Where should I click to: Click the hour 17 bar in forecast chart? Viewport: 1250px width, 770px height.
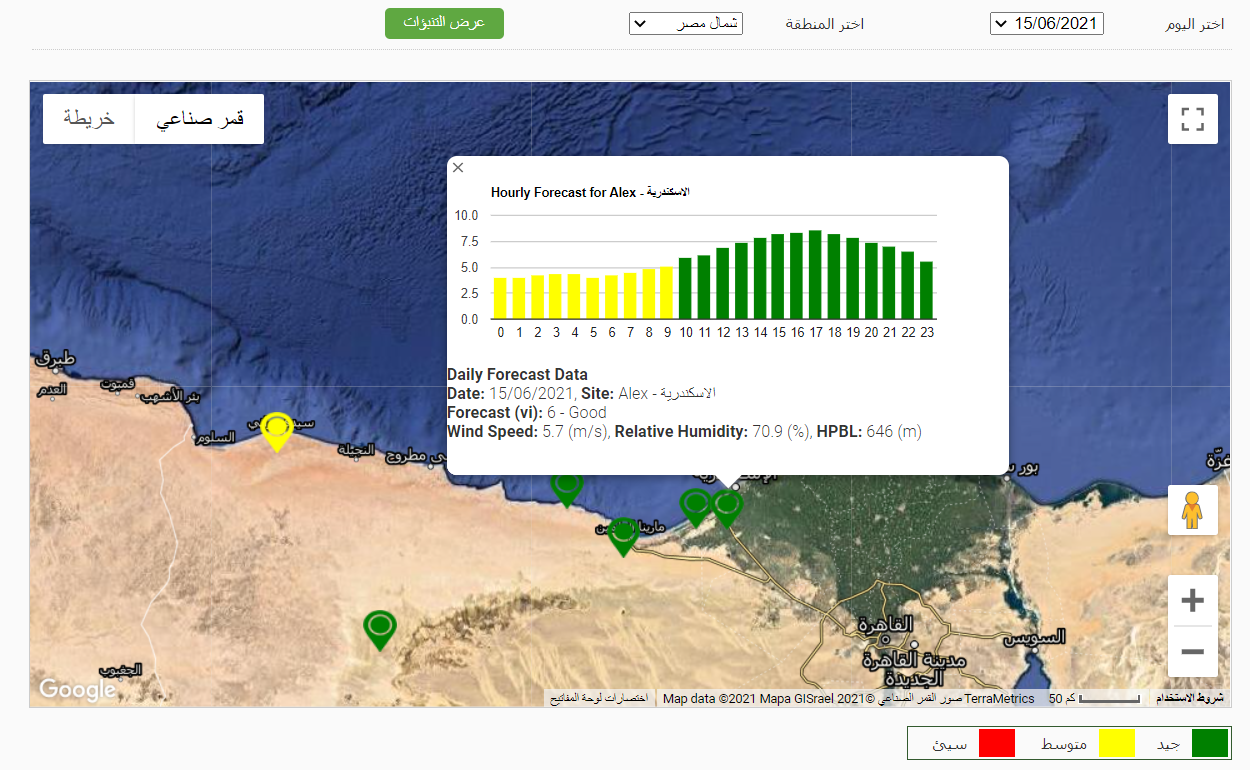point(815,275)
